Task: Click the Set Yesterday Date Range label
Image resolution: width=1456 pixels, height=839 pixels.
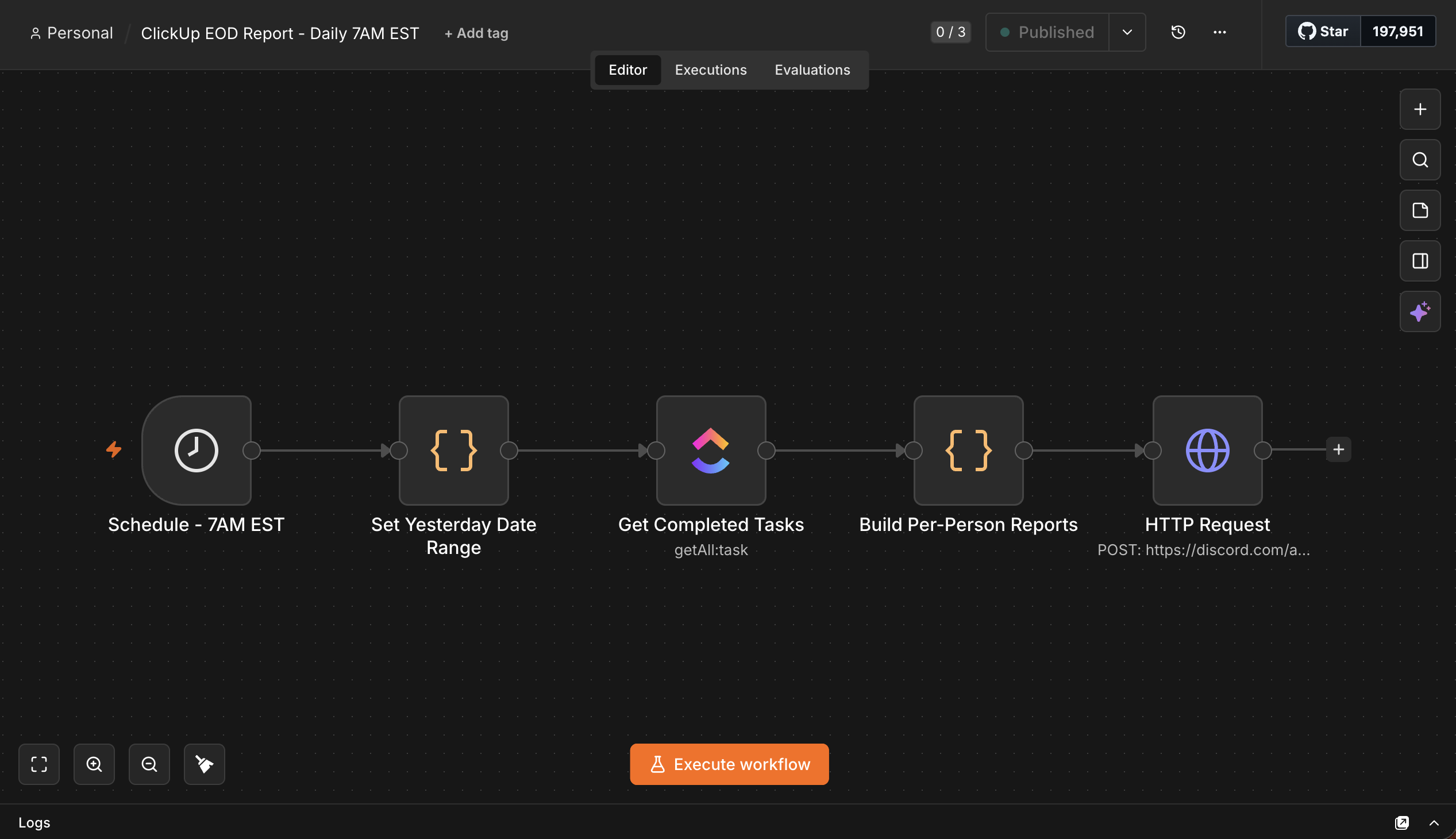Action: coord(453,536)
